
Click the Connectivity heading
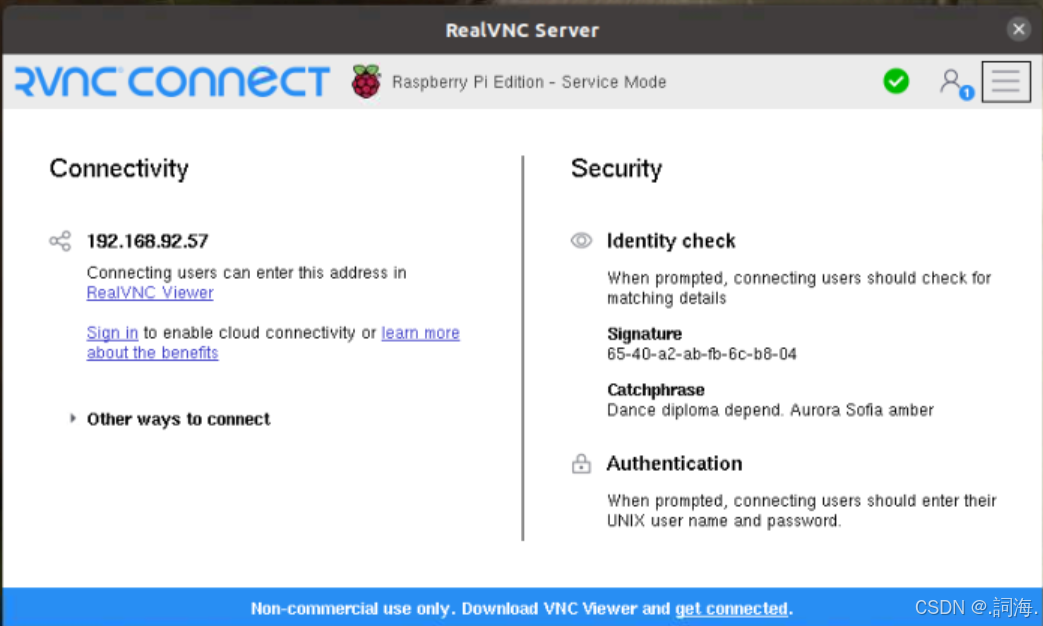click(119, 168)
